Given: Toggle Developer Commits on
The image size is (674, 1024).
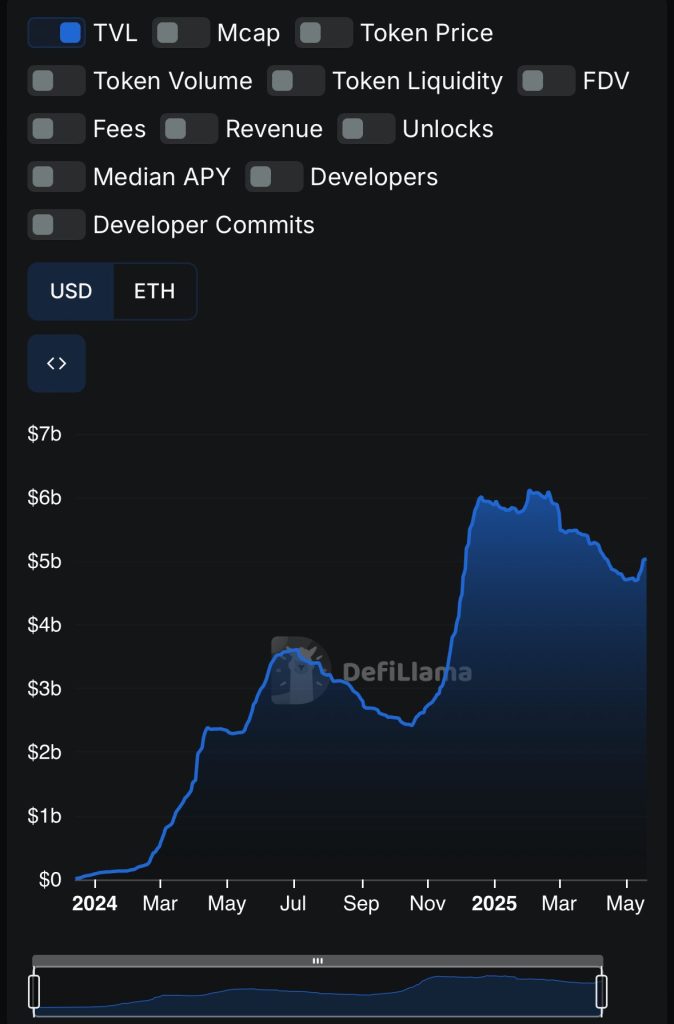Looking at the screenshot, I should (57, 225).
